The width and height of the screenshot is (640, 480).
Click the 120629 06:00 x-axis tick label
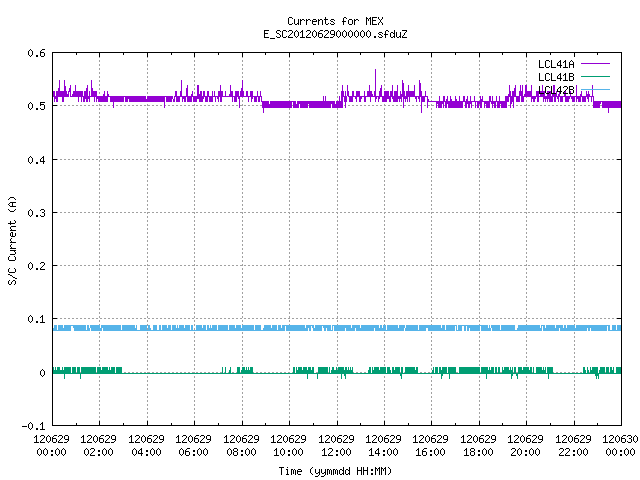tap(193, 445)
